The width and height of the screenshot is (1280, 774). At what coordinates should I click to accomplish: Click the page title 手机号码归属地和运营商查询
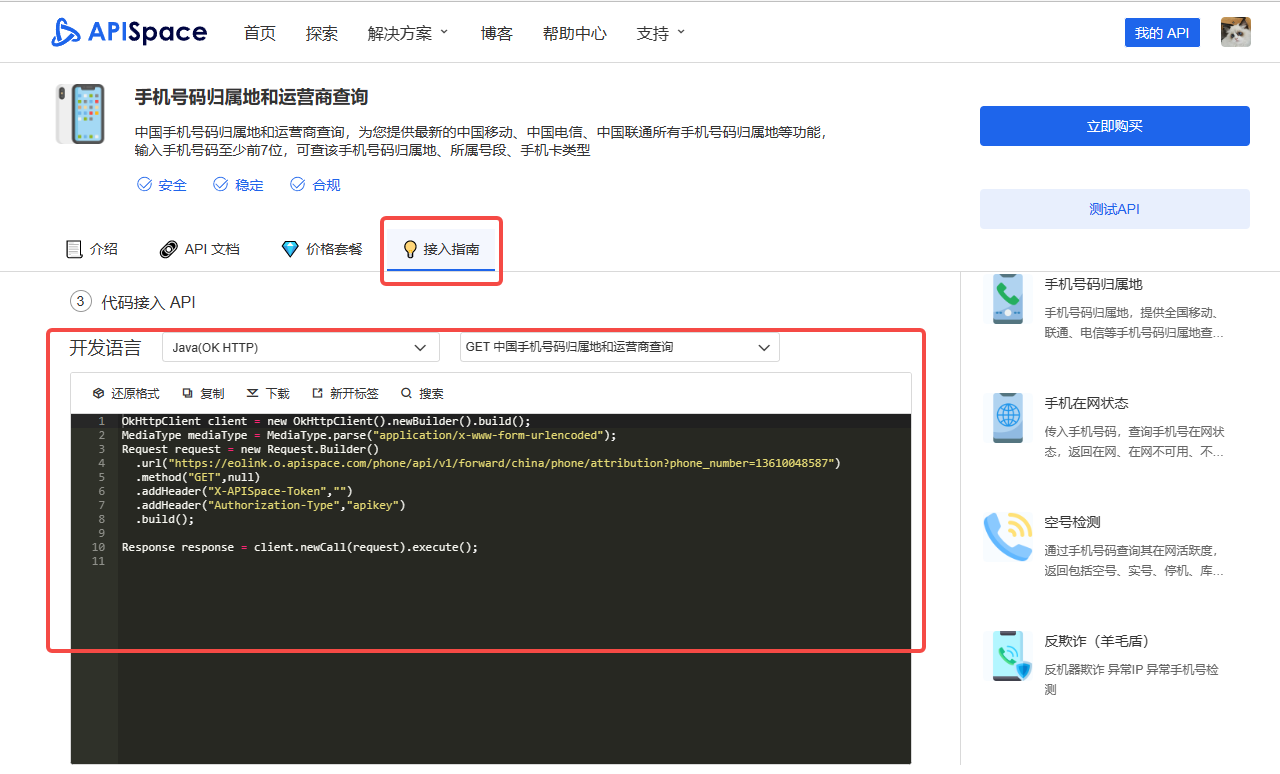coord(251,97)
